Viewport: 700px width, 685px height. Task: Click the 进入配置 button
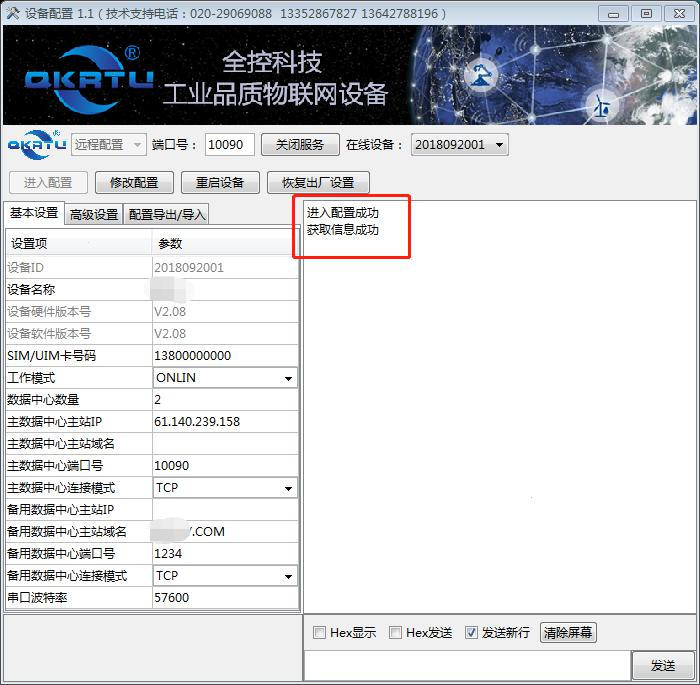[x=48, y=183]
